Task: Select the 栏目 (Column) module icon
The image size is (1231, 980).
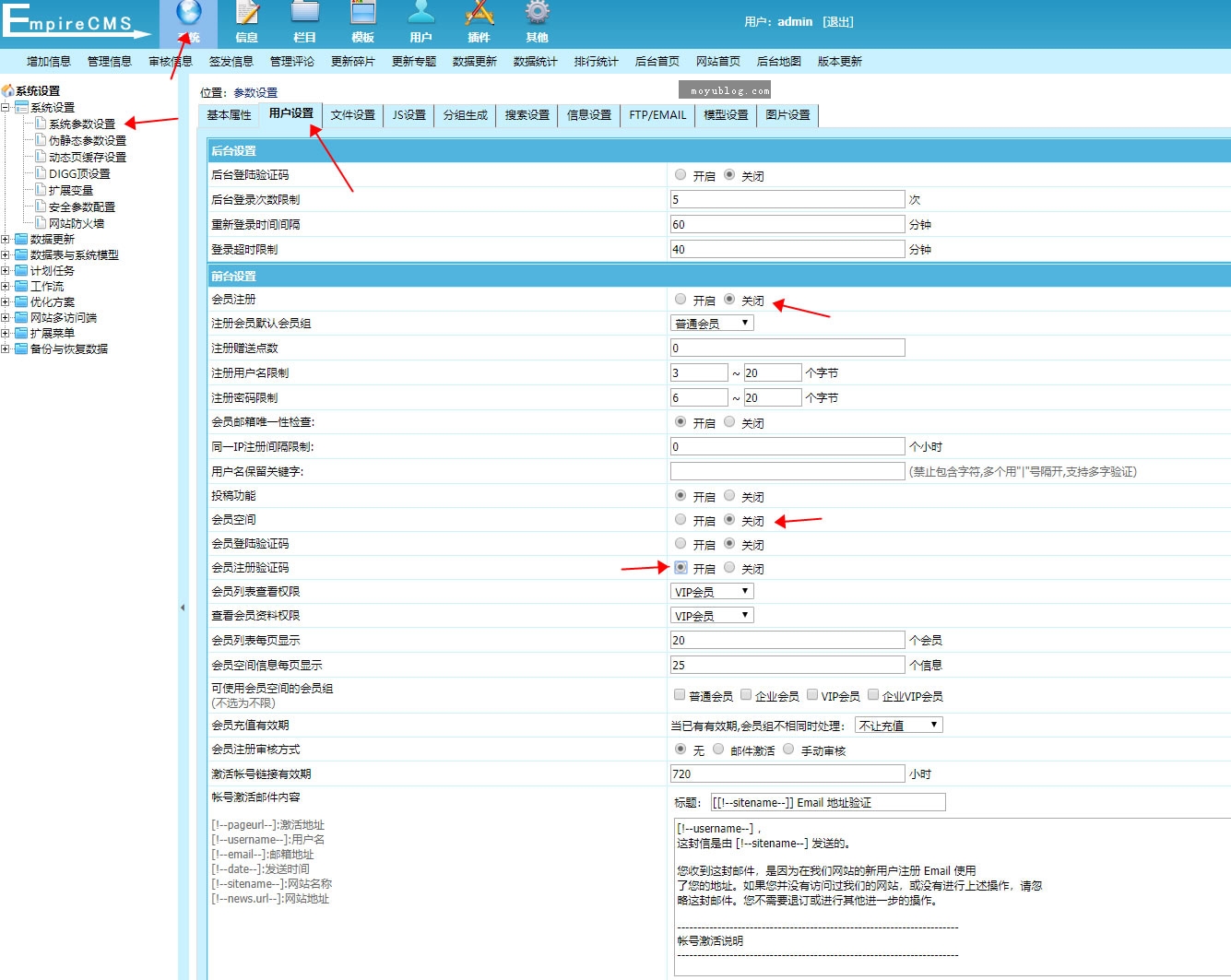Action: (x=303, y=17)
